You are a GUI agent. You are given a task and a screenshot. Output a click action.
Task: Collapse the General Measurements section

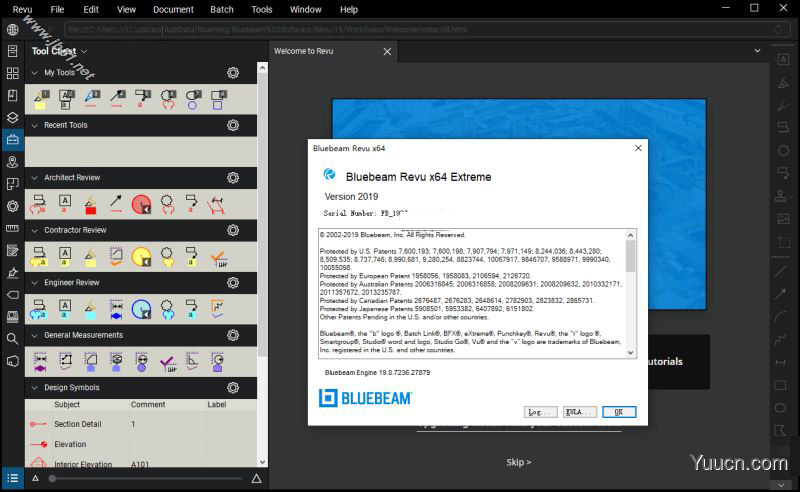tap(35, 335)
